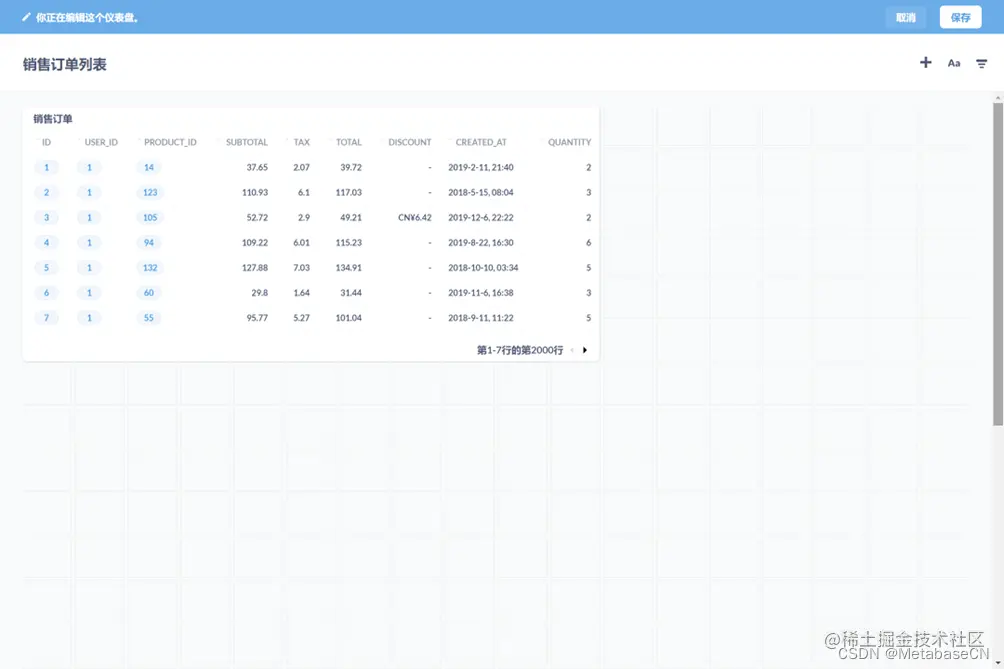Image resolution: width=1004 pixels, height=669 pixels.
Task: Click product ID 14 pill
Action: [149, 167]
